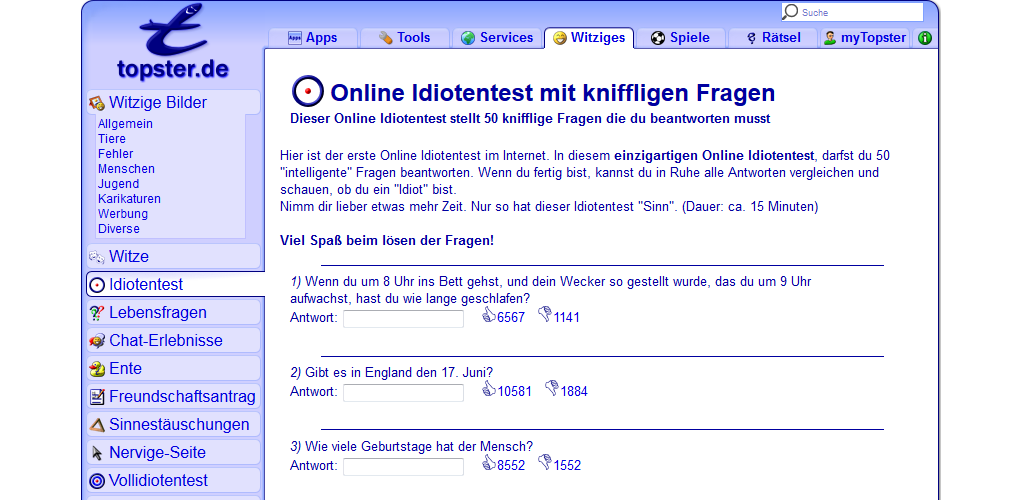Click the downvote count 1884
Image resolution: width=1024 pixels, height=500 pixels.
[574, 392]
